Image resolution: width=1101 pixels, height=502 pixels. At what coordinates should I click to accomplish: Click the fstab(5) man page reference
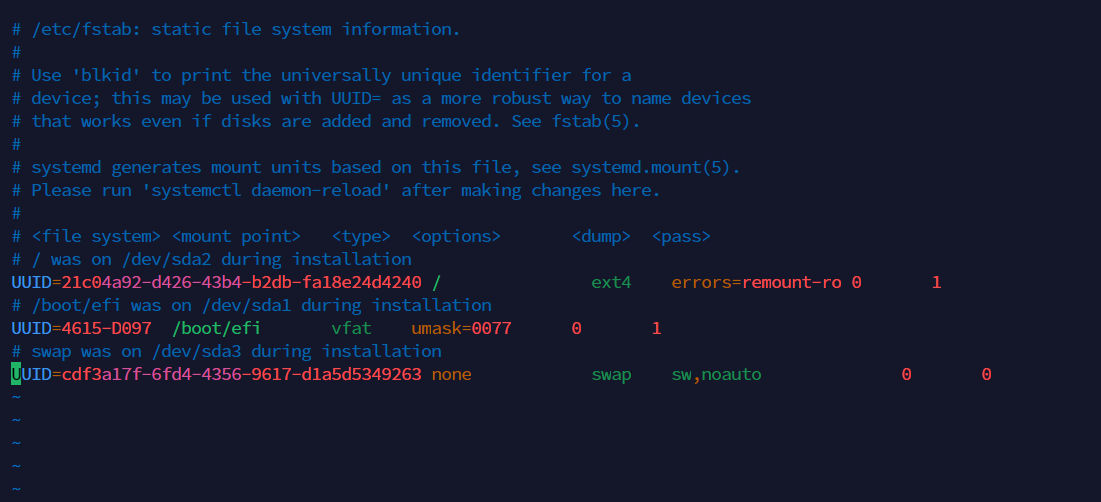click(596, 121)
